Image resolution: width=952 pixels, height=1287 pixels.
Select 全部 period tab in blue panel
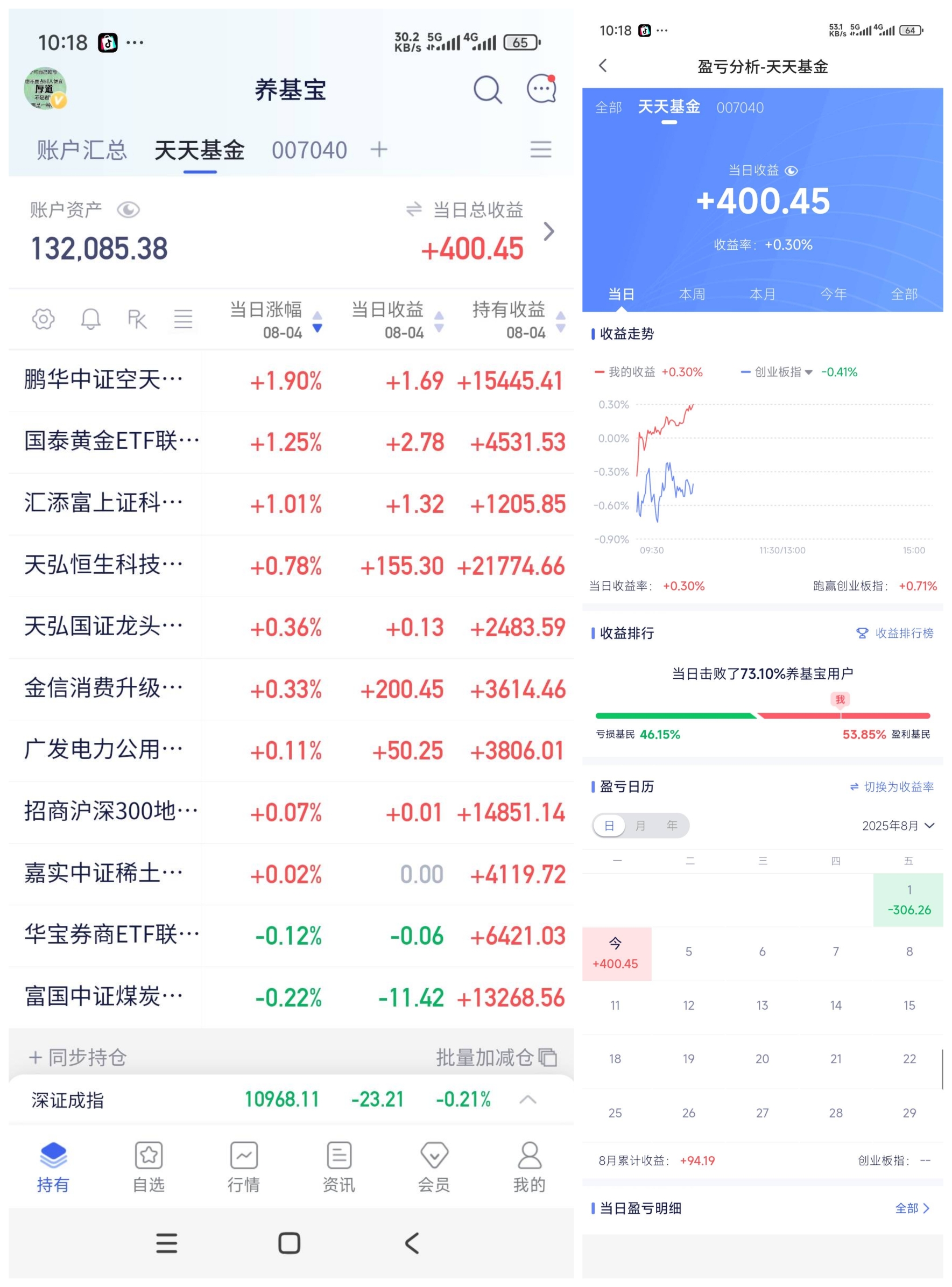[904, 294]
